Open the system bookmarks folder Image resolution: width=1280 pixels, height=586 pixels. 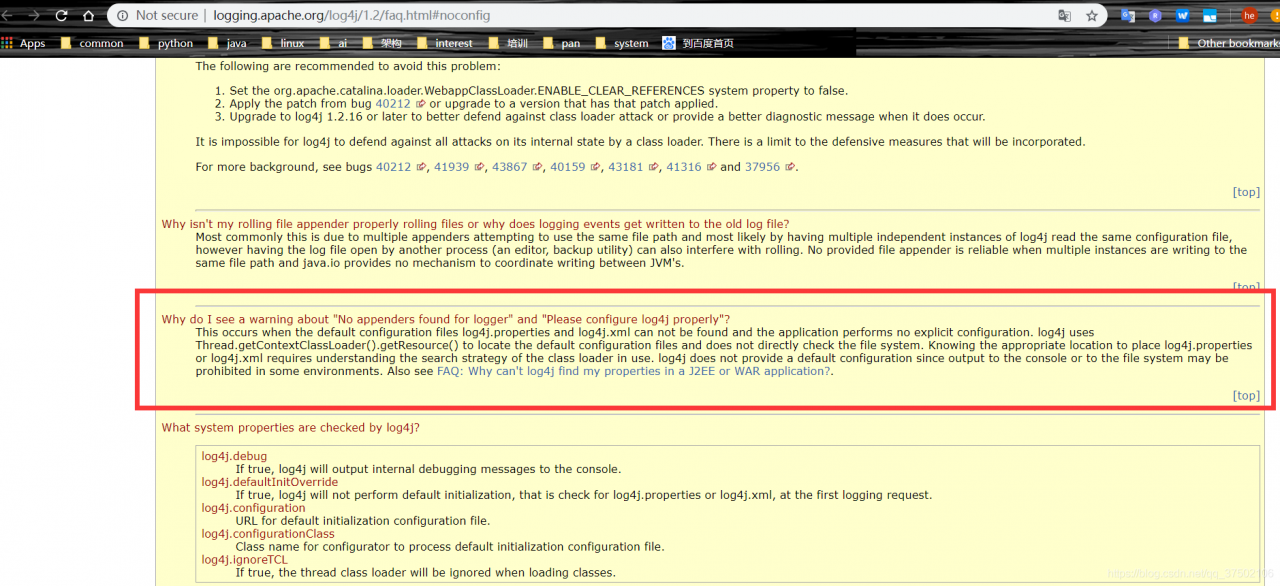click(621, 43)
